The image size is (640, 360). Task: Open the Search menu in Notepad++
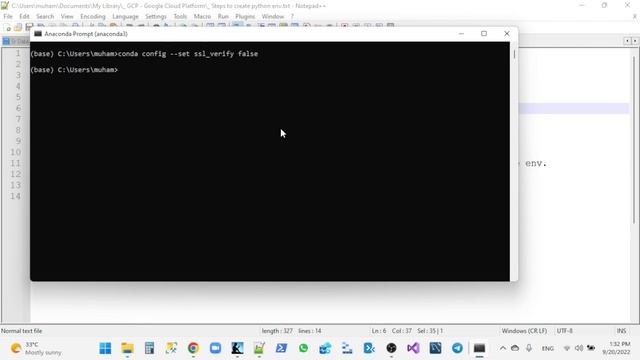click(45, 16)
